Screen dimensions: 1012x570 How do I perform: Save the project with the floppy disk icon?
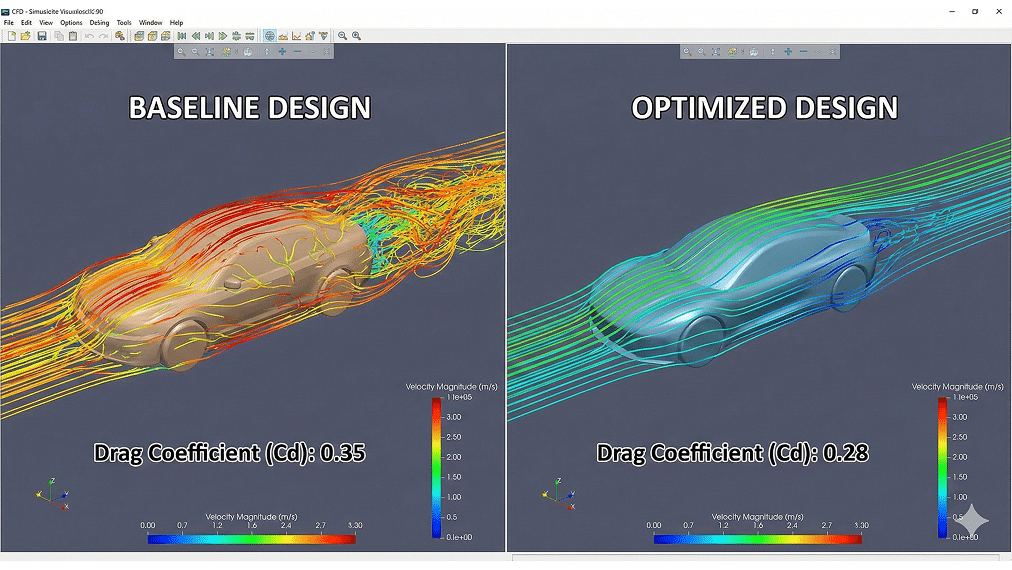click(x=42, y=36)
